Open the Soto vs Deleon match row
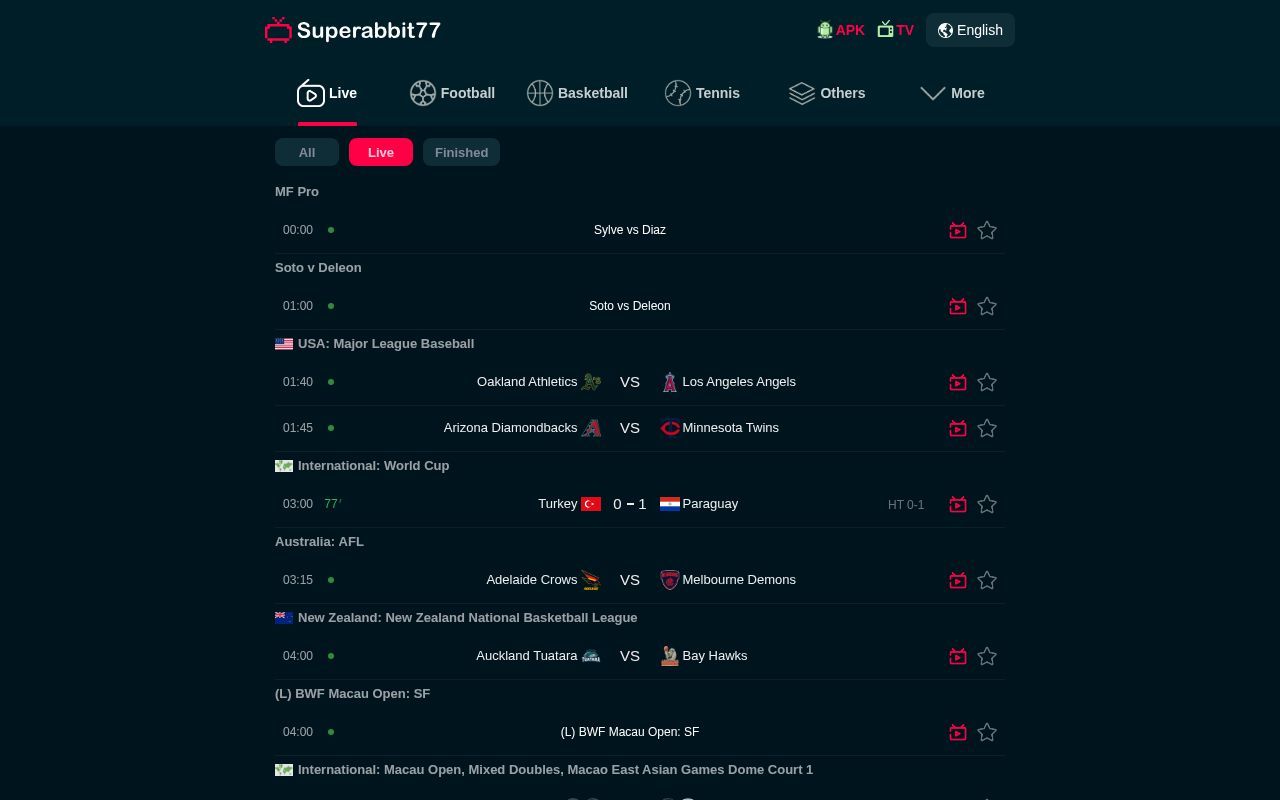Viewport: 1280px width, 800px height. [640, 306]
